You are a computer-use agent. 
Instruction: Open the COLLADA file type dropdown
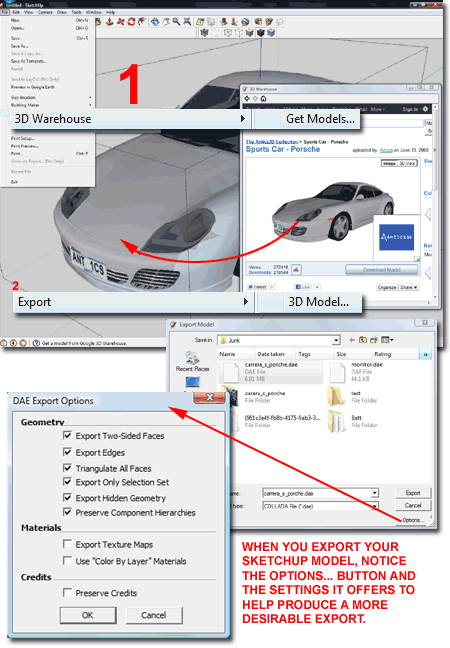coord(374,506)
